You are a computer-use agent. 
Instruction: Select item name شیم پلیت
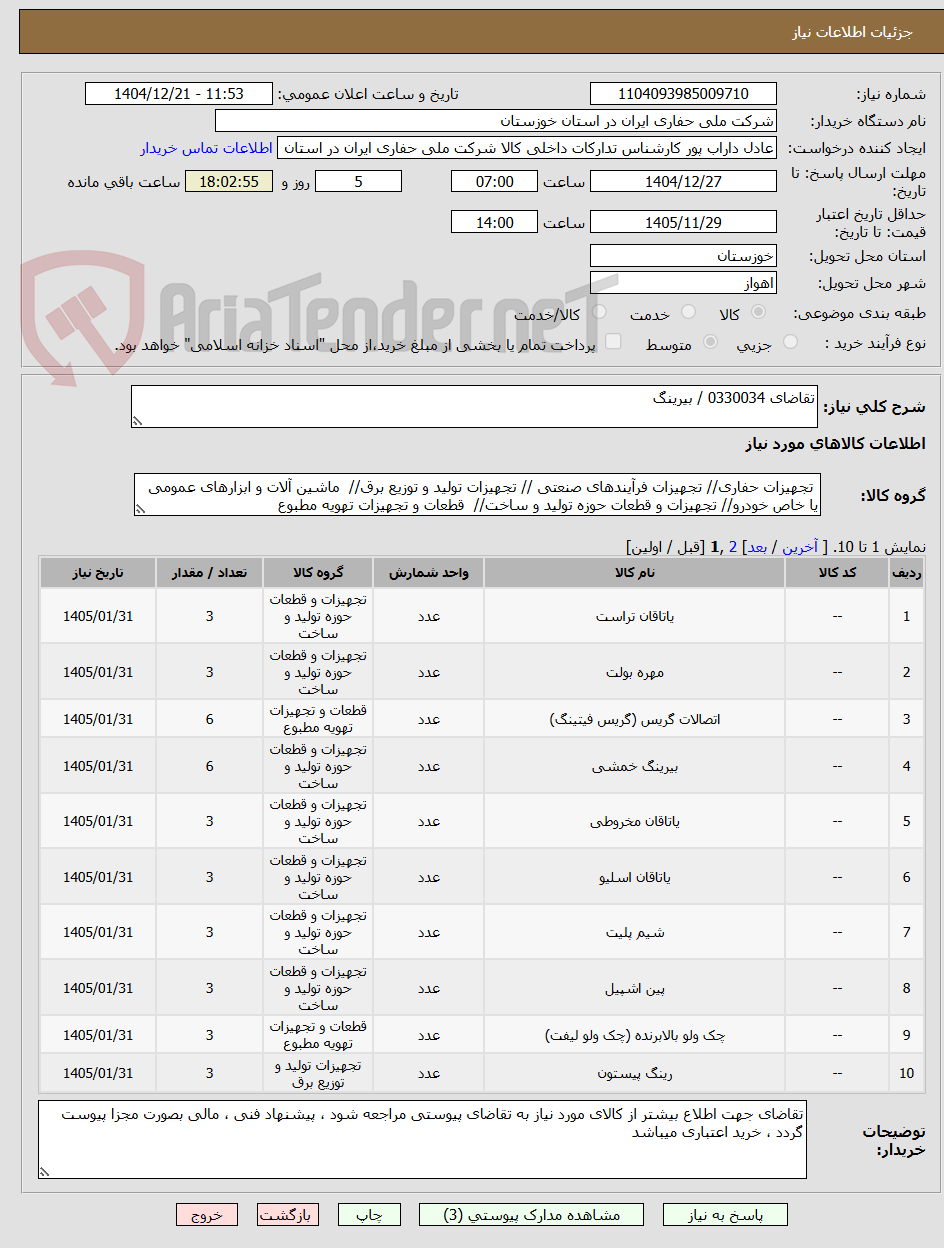(x=635, y=932)
